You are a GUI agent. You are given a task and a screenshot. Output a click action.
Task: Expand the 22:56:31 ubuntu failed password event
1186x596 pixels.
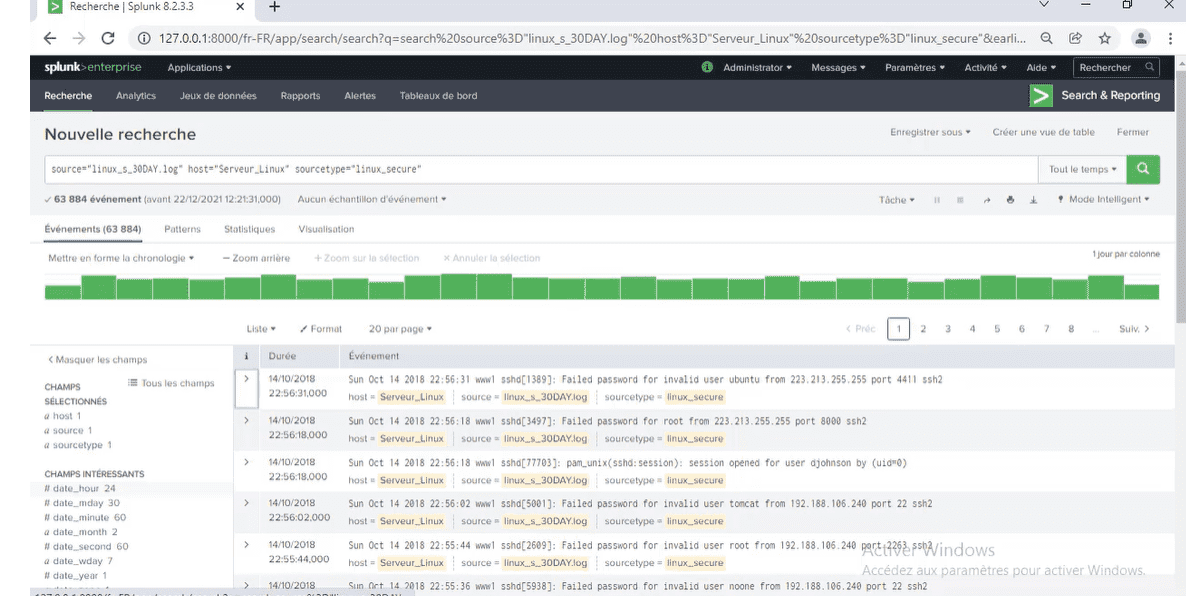[246, 378]
